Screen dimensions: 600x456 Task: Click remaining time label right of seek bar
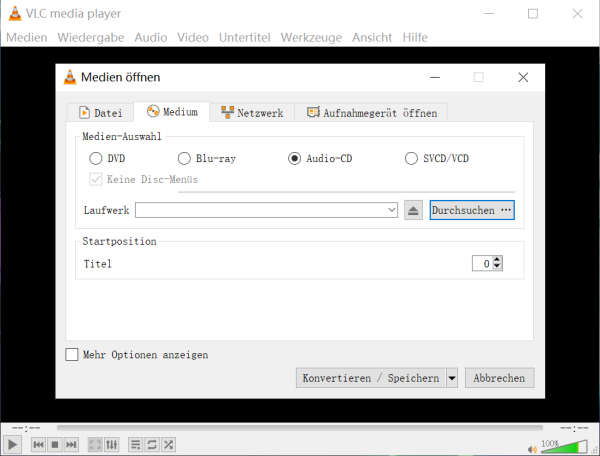(574, 428)
